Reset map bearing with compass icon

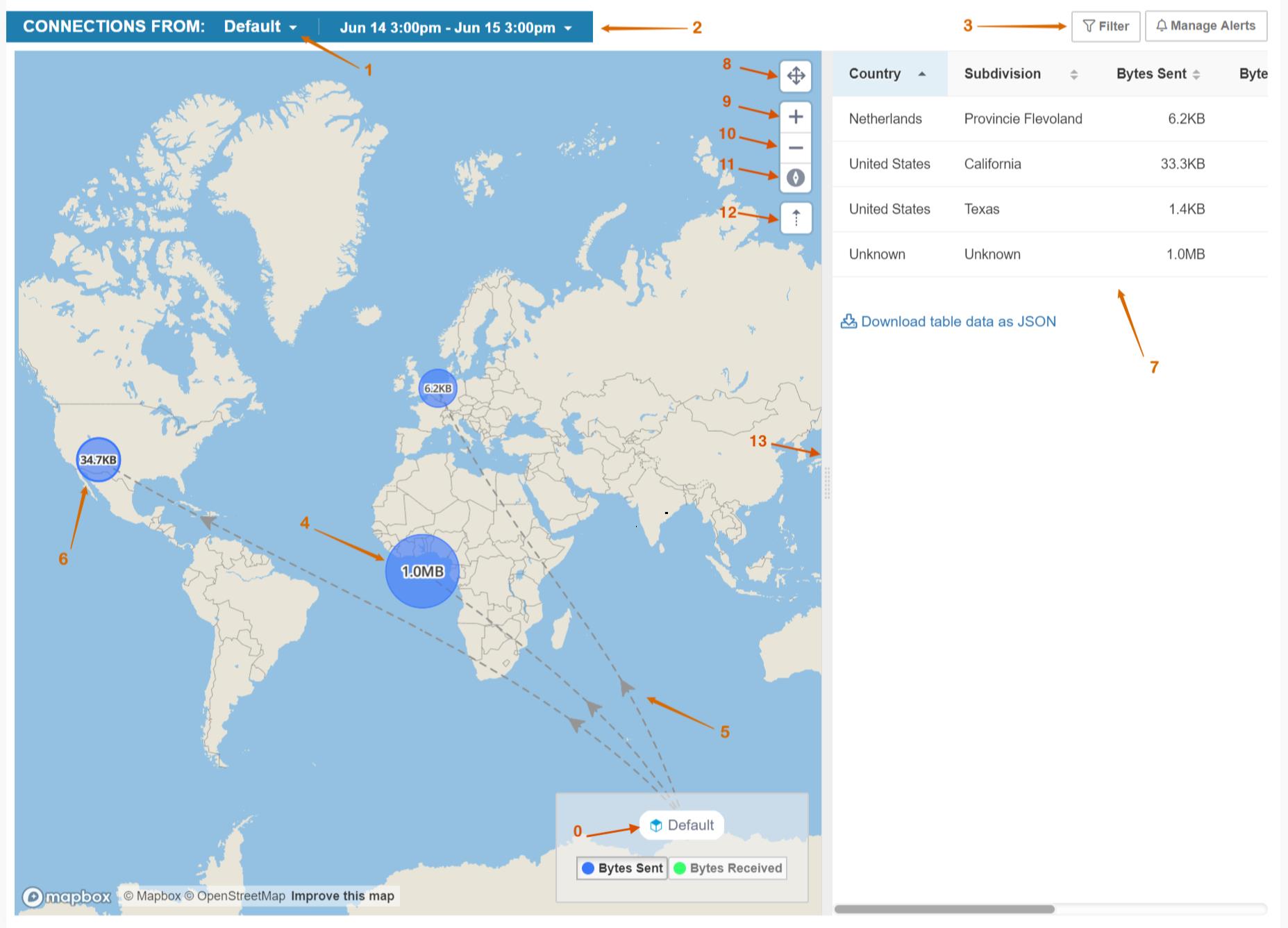pyautogui.click(x=796, y=178)
